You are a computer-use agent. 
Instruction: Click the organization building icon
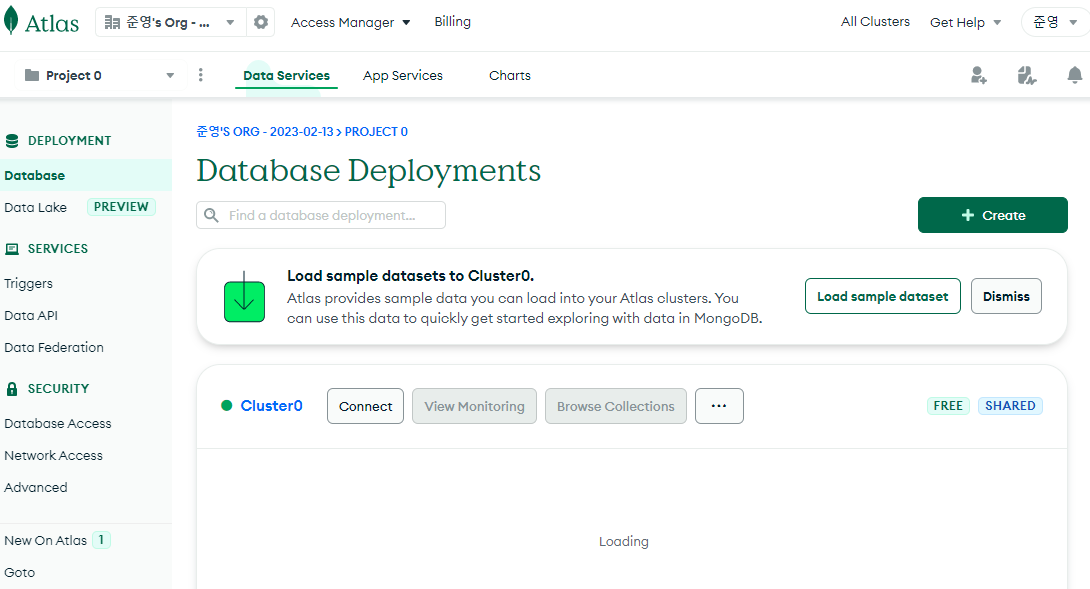[x=112, y=22]
